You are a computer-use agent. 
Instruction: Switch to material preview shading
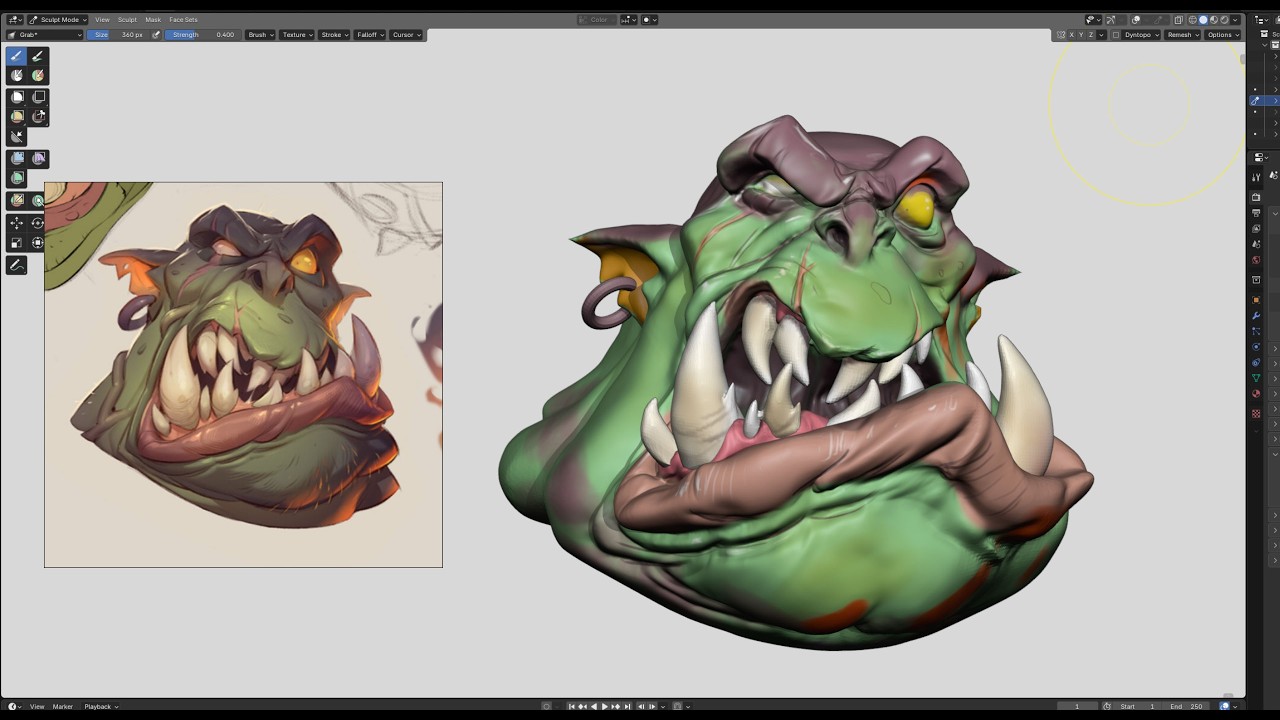tap(1214, 20)
